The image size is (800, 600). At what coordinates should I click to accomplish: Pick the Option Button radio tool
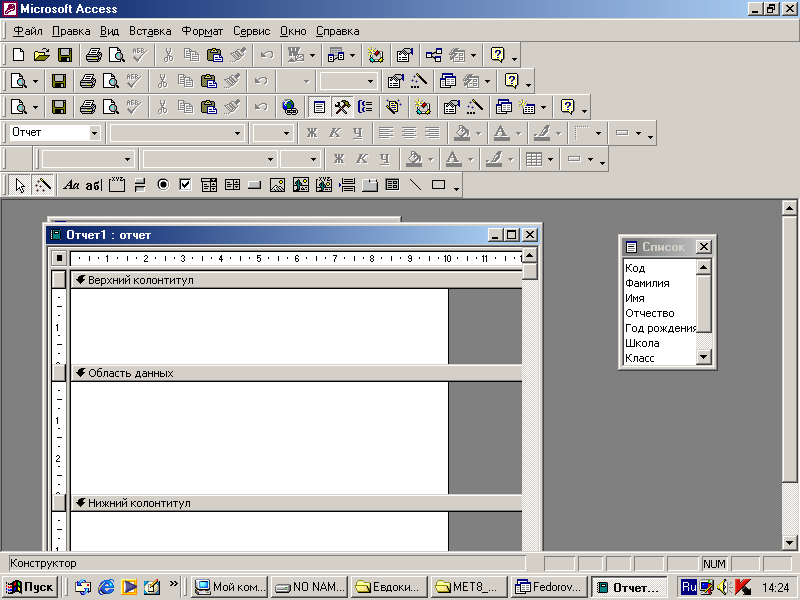click(163, 185)
